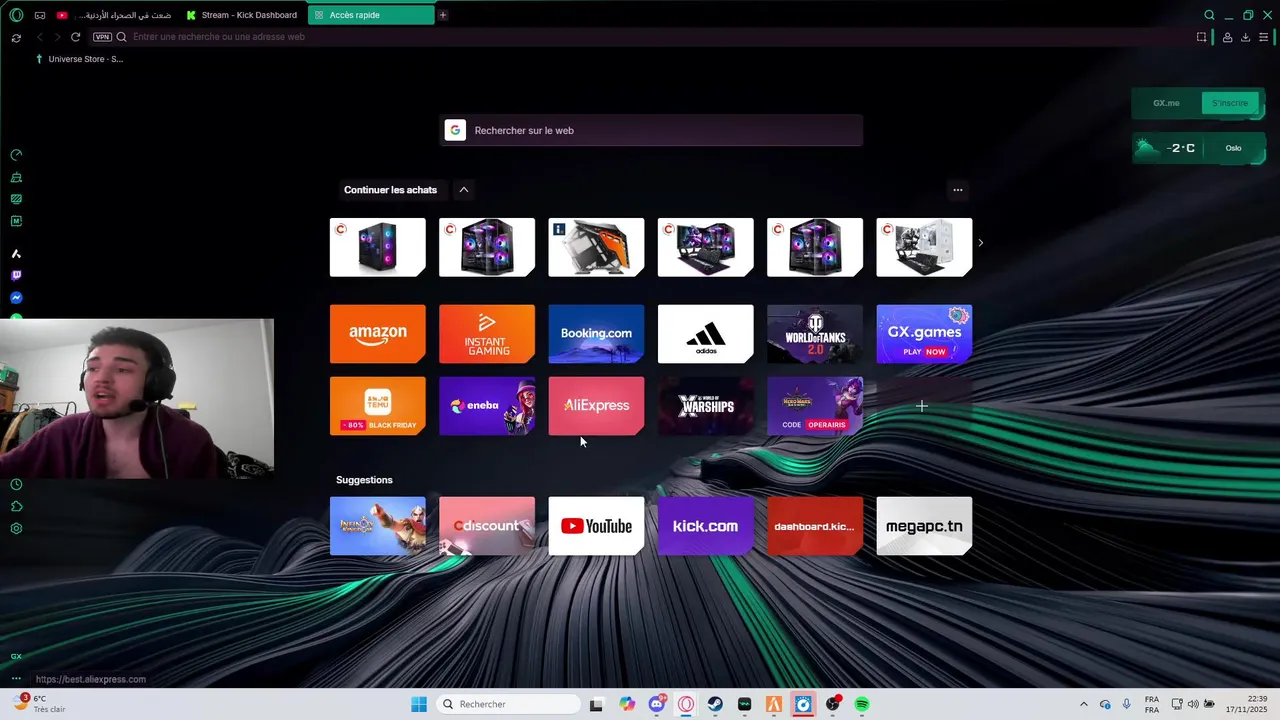
Task: Open Easy Setup sliders icon
Action: (x=1264, y=37)
